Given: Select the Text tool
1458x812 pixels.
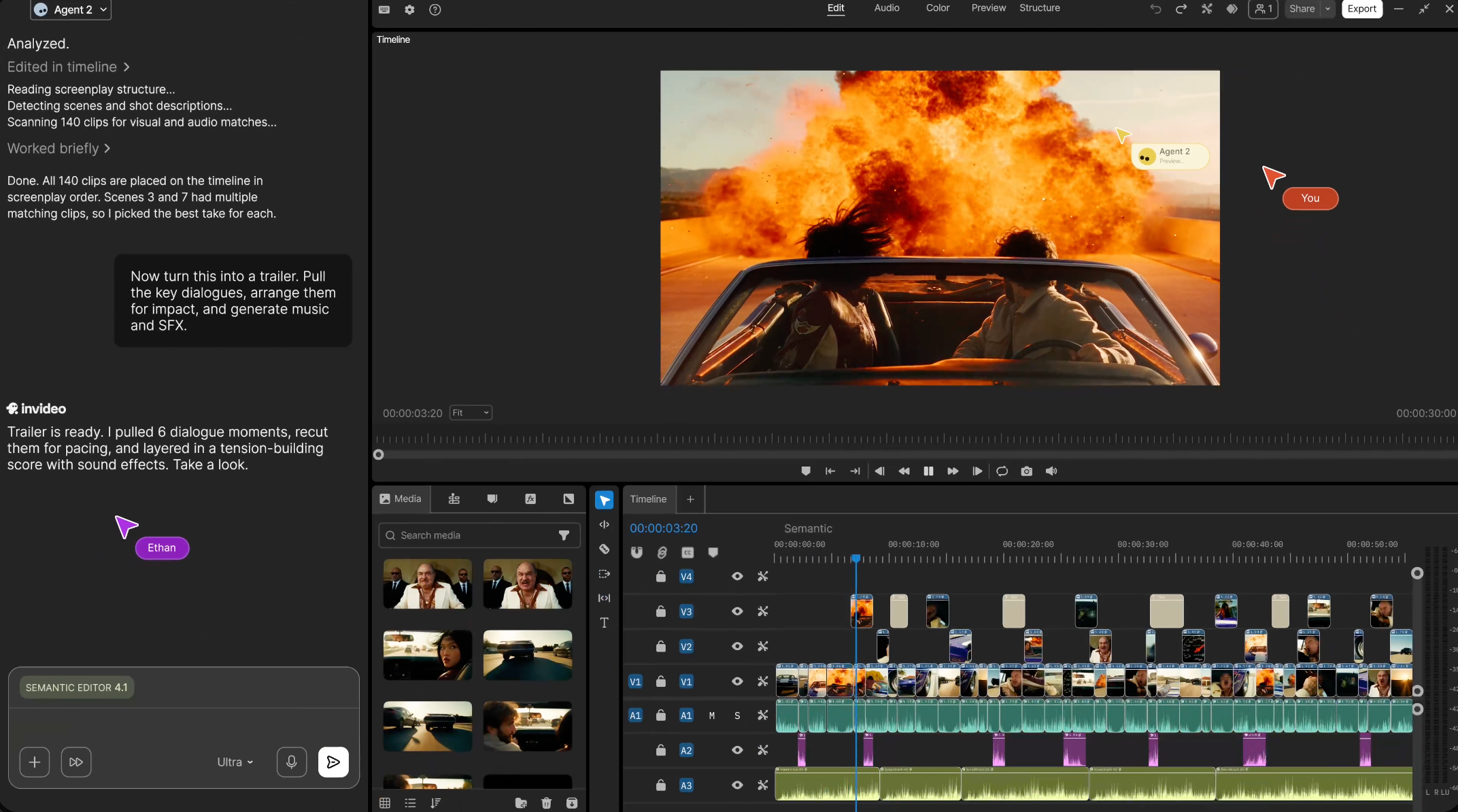Looking at the screenshot, I should click(x=604, y=623).
